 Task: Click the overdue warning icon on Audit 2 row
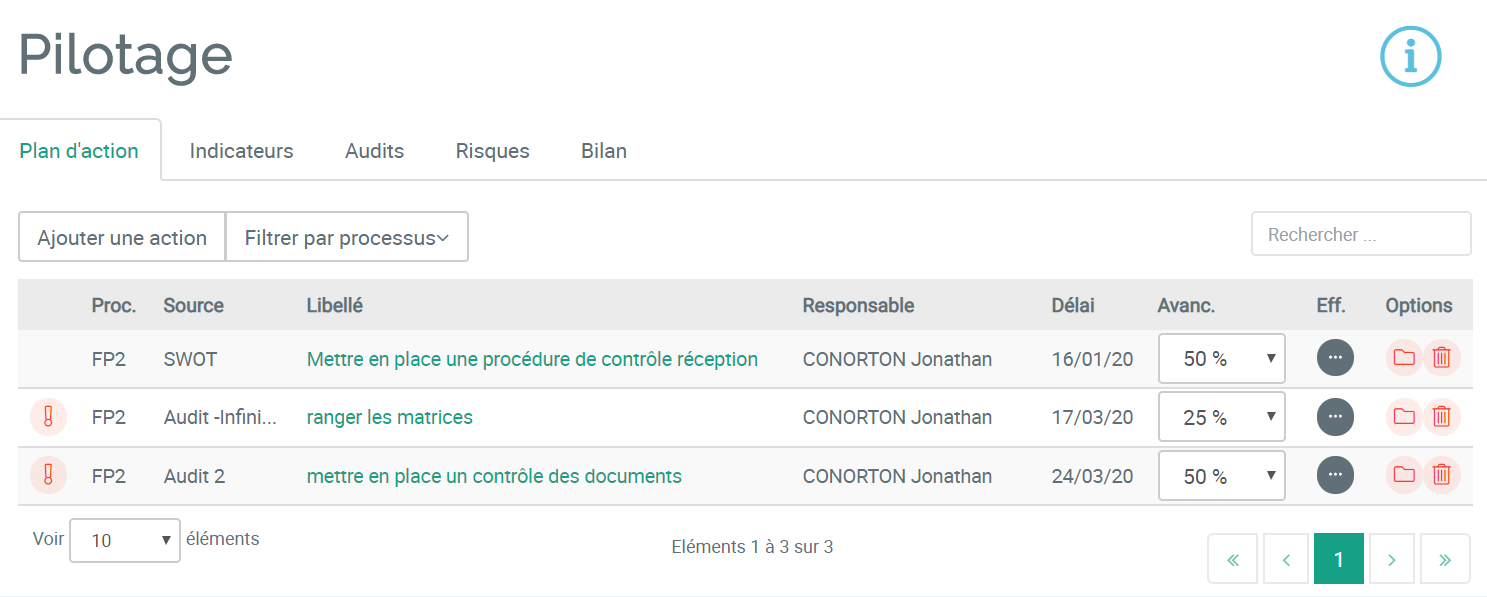click(x=48, y=476)
